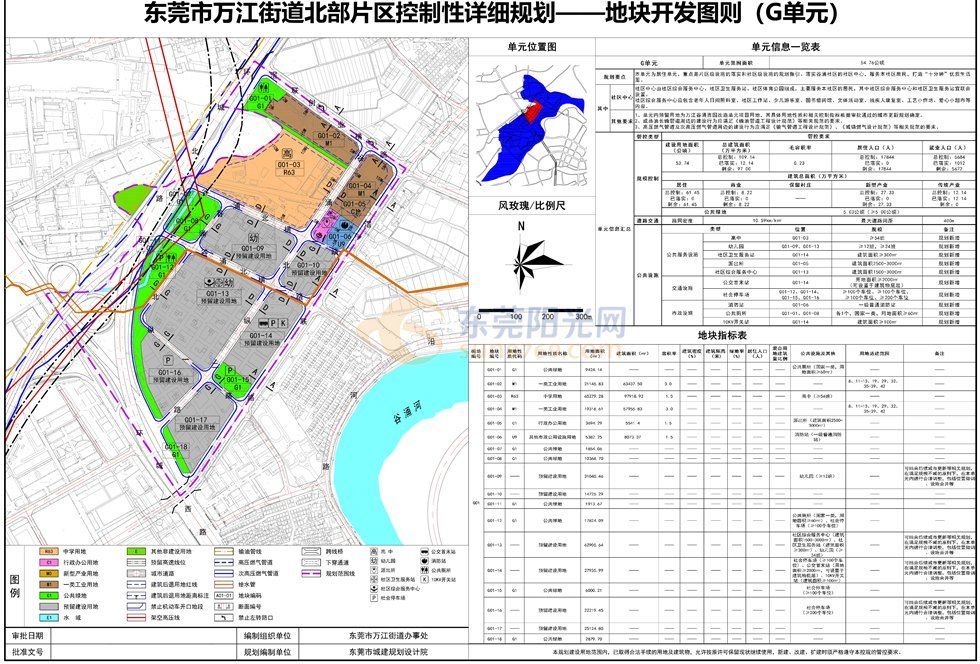
Task: Click the 谷涌河 river label
Action: [408, 415]
